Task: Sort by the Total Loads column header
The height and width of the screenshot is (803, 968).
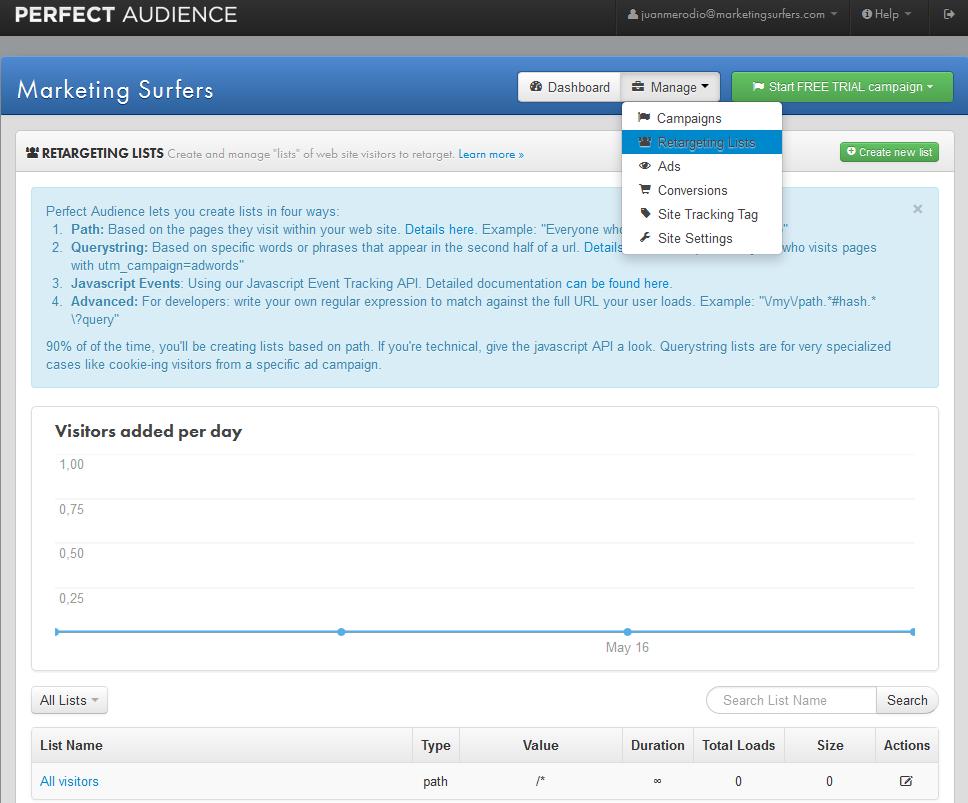Action: click(738, 746)
